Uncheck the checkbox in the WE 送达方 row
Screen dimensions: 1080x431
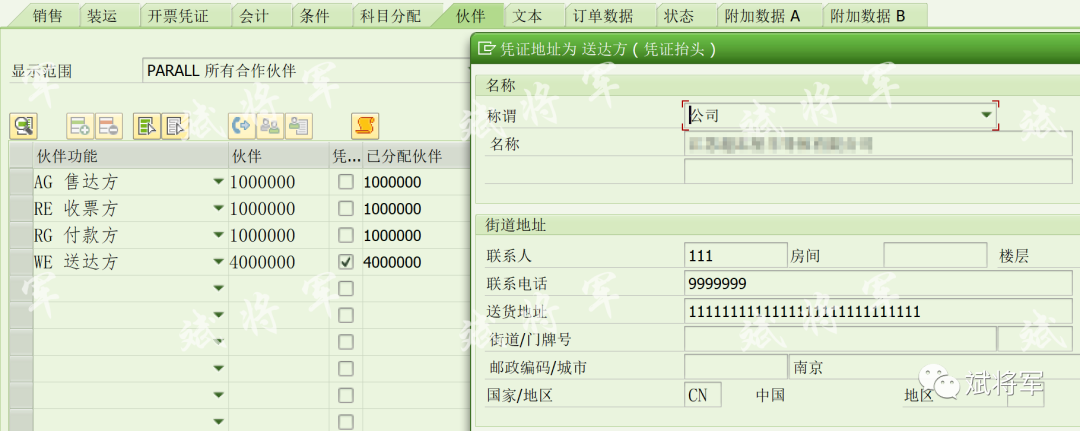pyautogui.click(x=346, y=262)
